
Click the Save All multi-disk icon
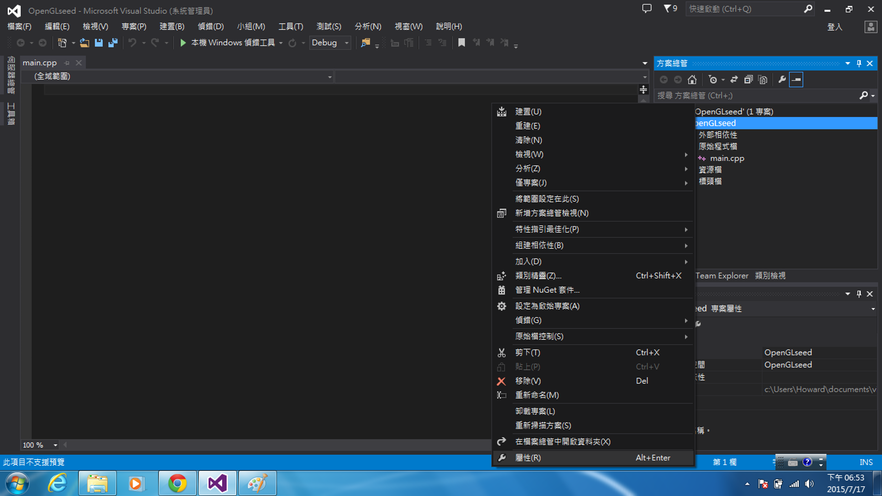pos(113,43)
